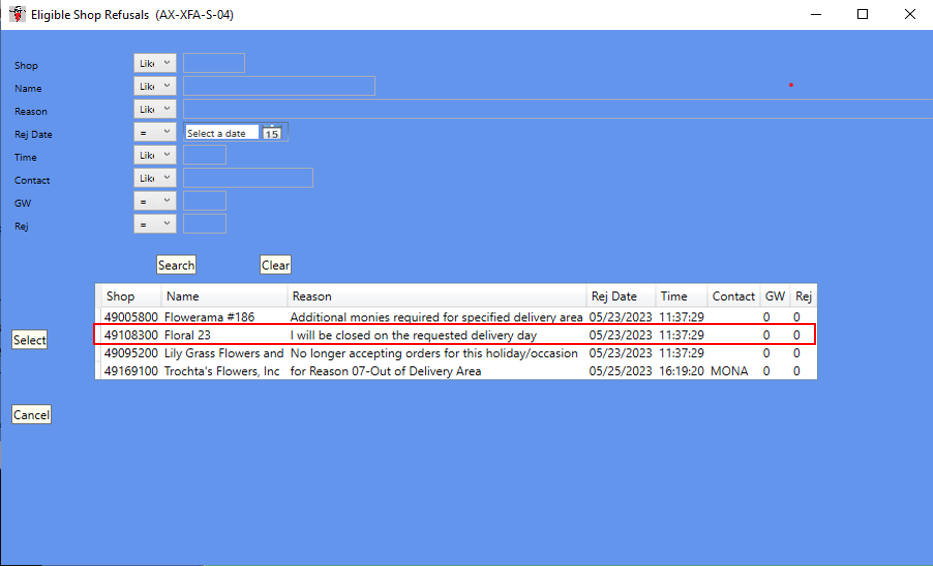Close the Eligible Shop Refusals window
The height and width of the screenshot is (566, 933).
pos(910,14)
